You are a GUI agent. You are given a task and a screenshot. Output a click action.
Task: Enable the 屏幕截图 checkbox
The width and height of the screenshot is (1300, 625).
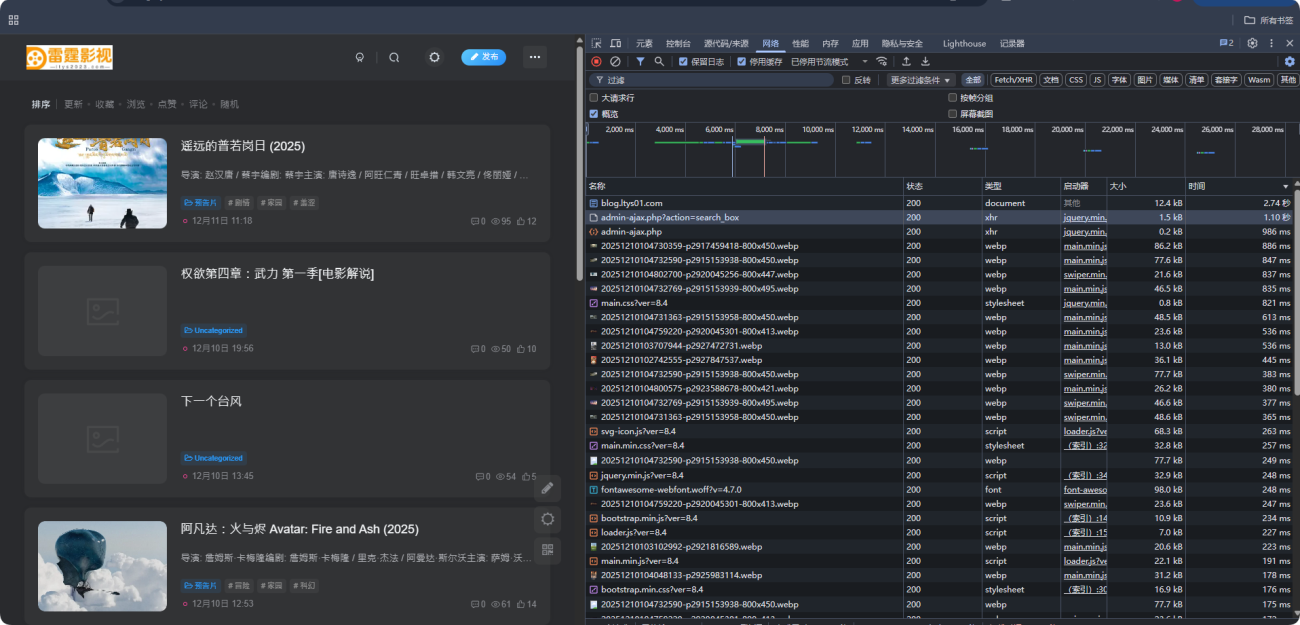tap(953, 114)
